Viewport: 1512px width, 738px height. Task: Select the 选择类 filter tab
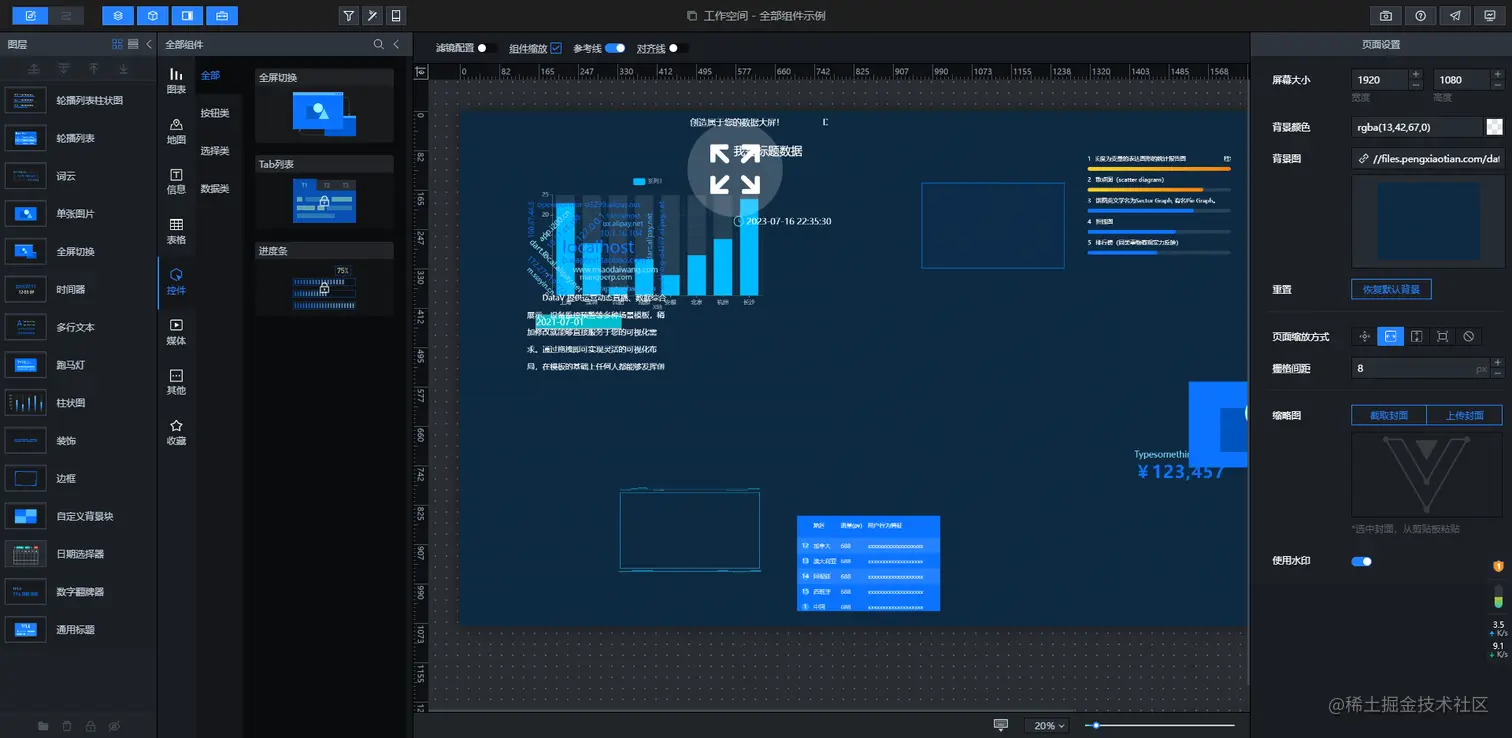[x=215, y=151]
